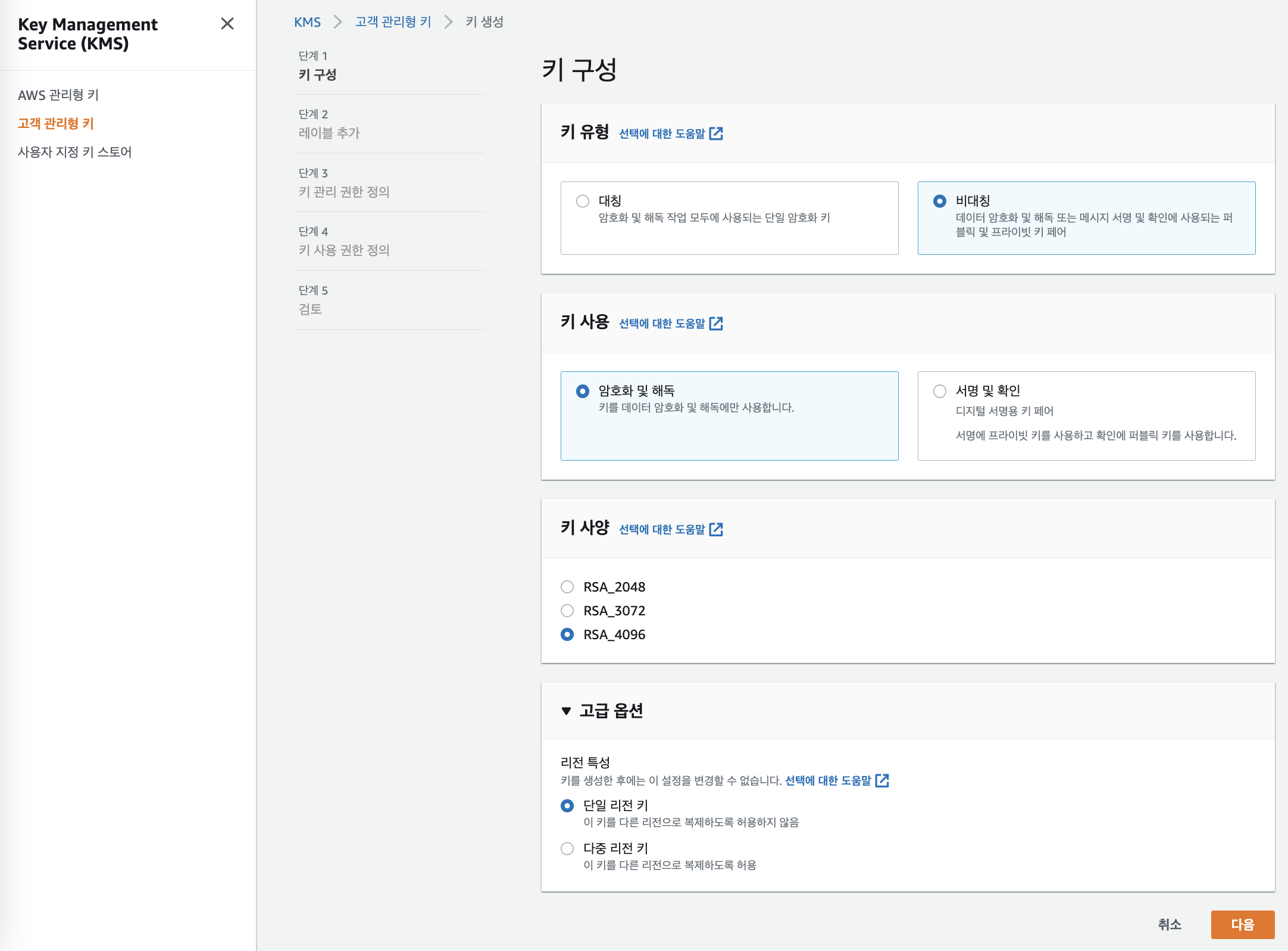Go to 고객 관리형 키 breadcrumb

pyautogui.click(x=393, y=22)
